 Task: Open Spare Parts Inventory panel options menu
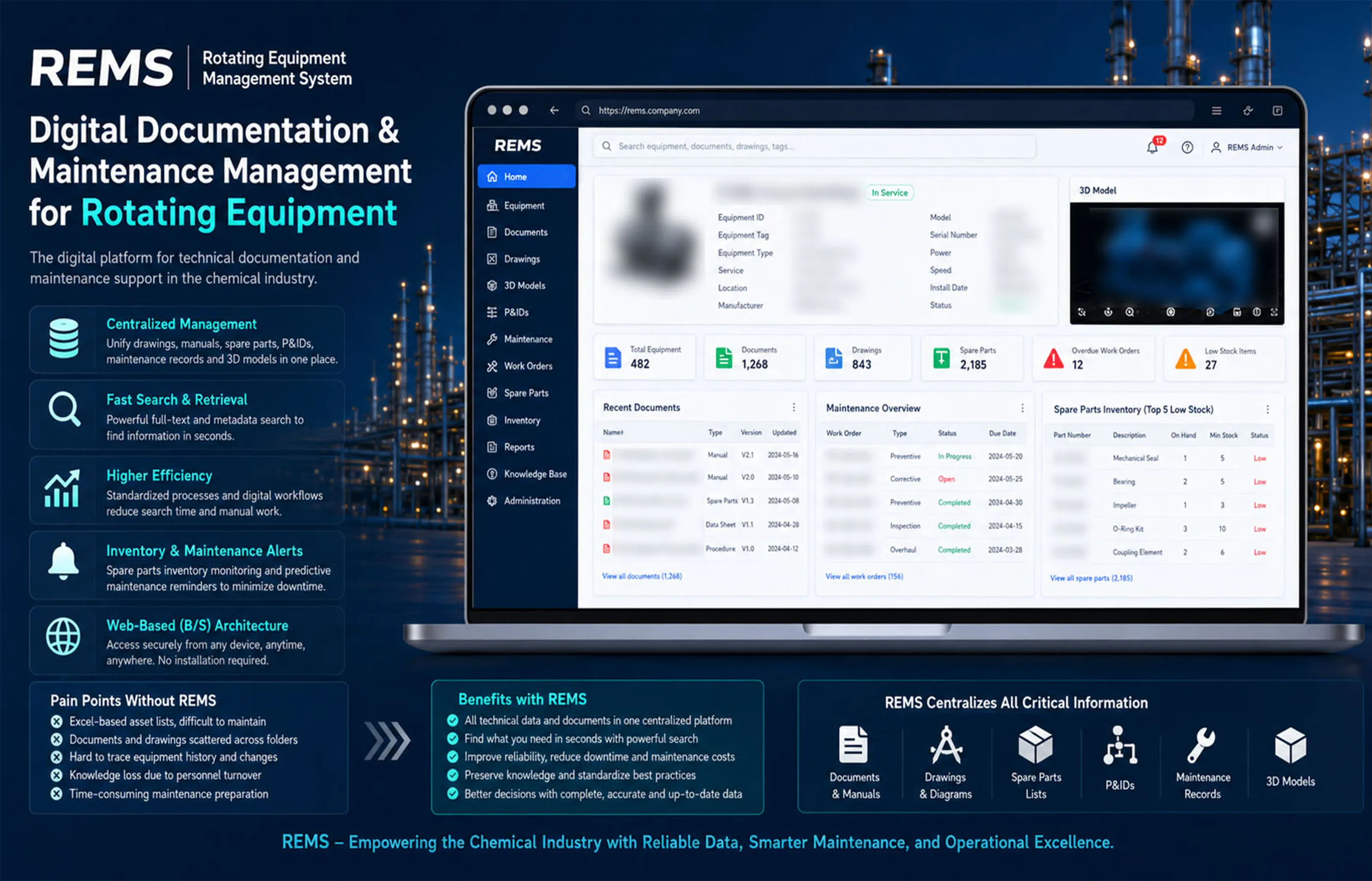click(1267, 410)
